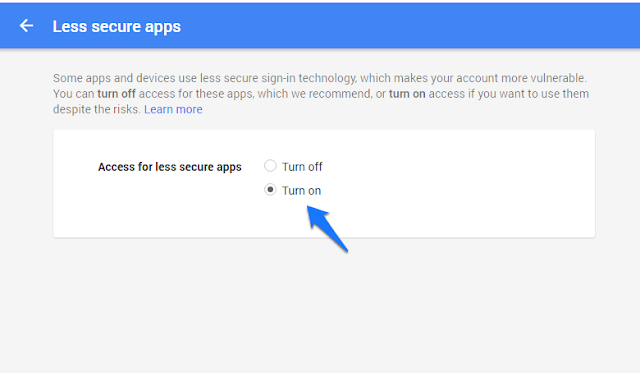640x373 pixels.
Task: Select the Turn on radio button
Action: (270, 190)
